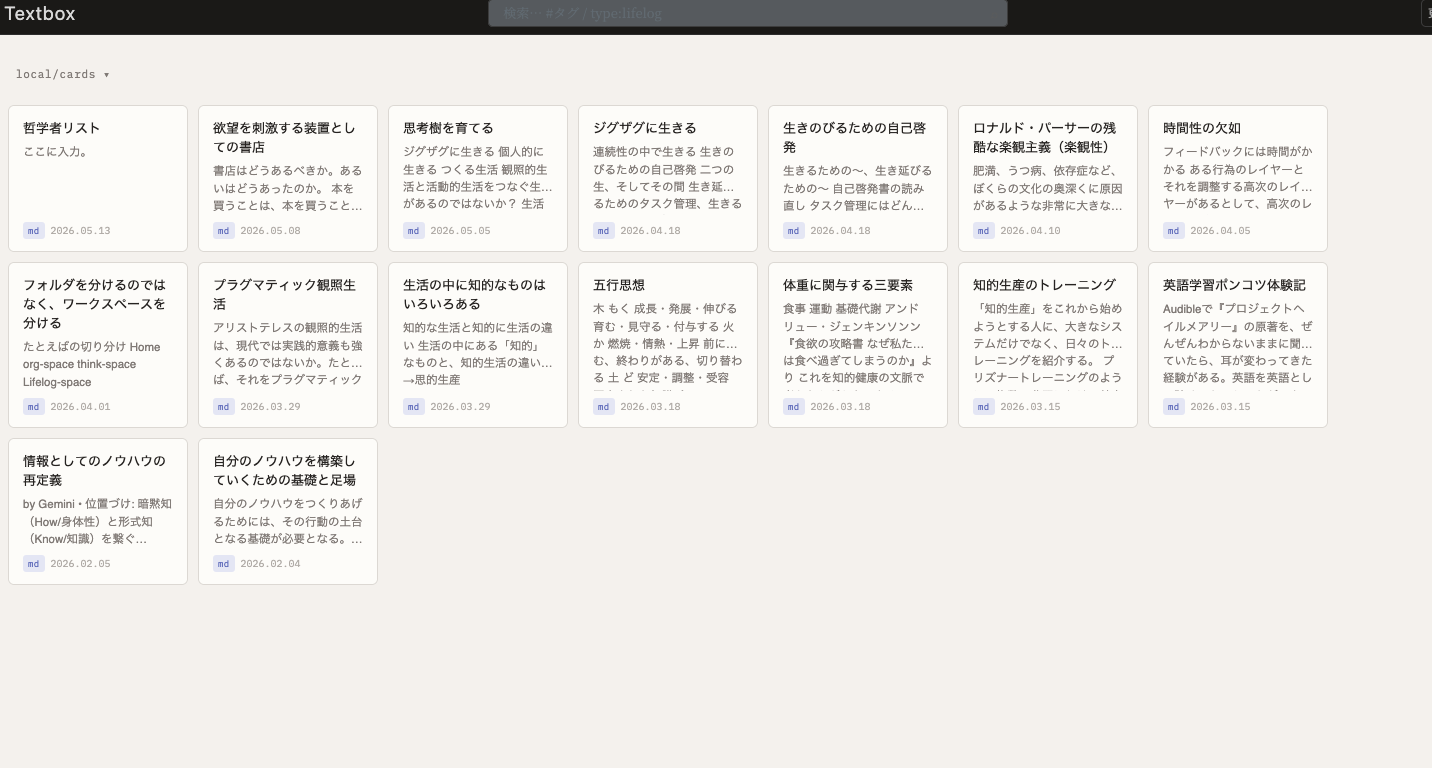The width and height of the screenshot is (1432, 768).
Task: Click md badge on 体重に関与する三要素 card
Action: click(794, 407)
